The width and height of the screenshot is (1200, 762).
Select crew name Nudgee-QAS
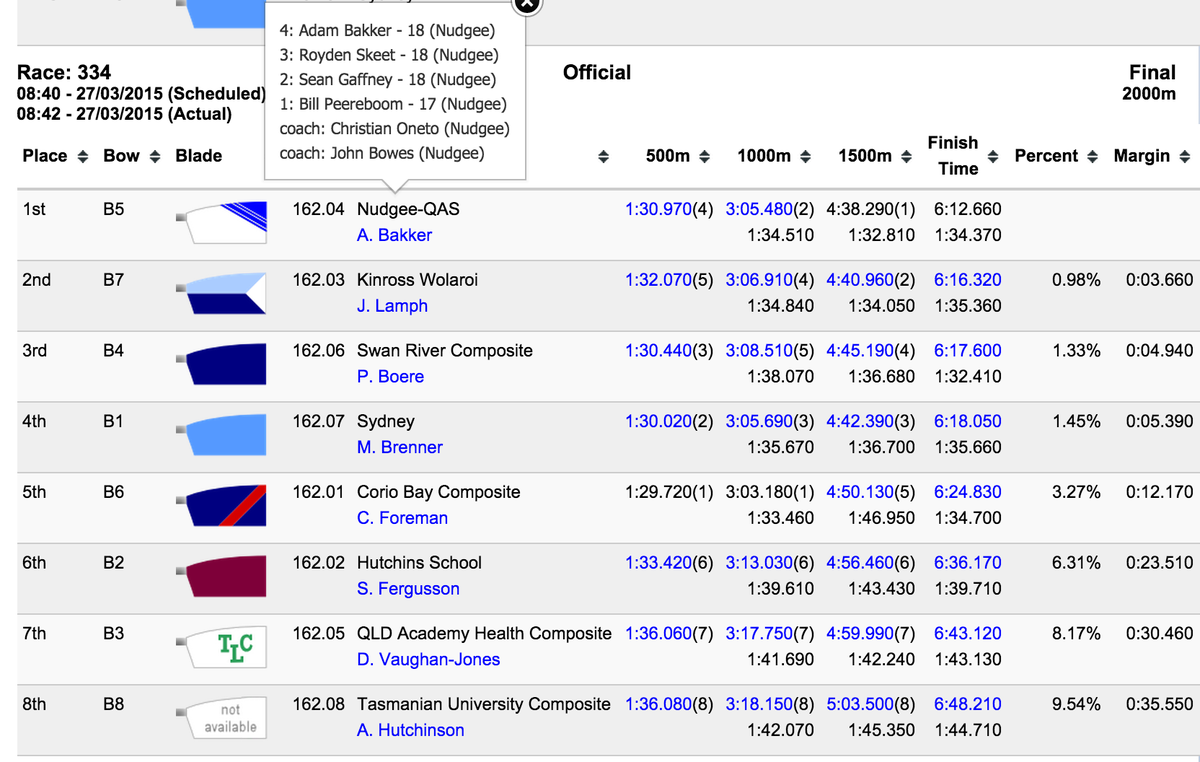click(408, 209)
